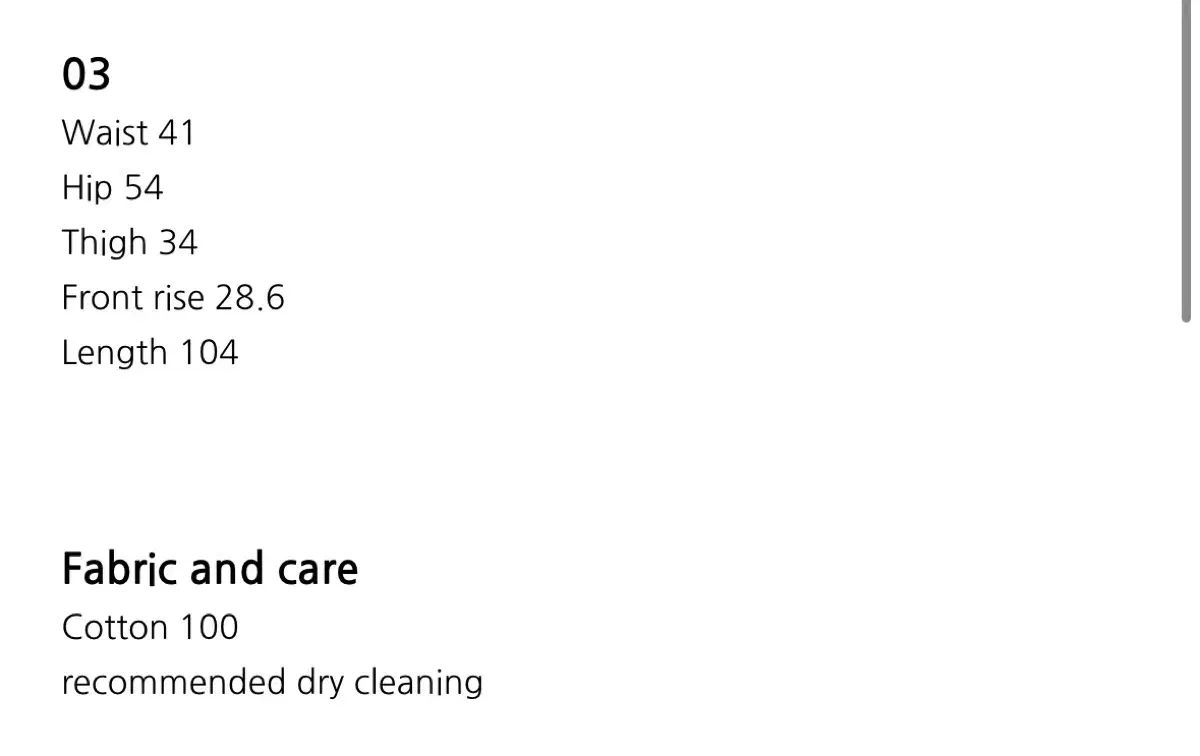Select the hip value 54
This screenshot has width=1200, height=756.
144,188
